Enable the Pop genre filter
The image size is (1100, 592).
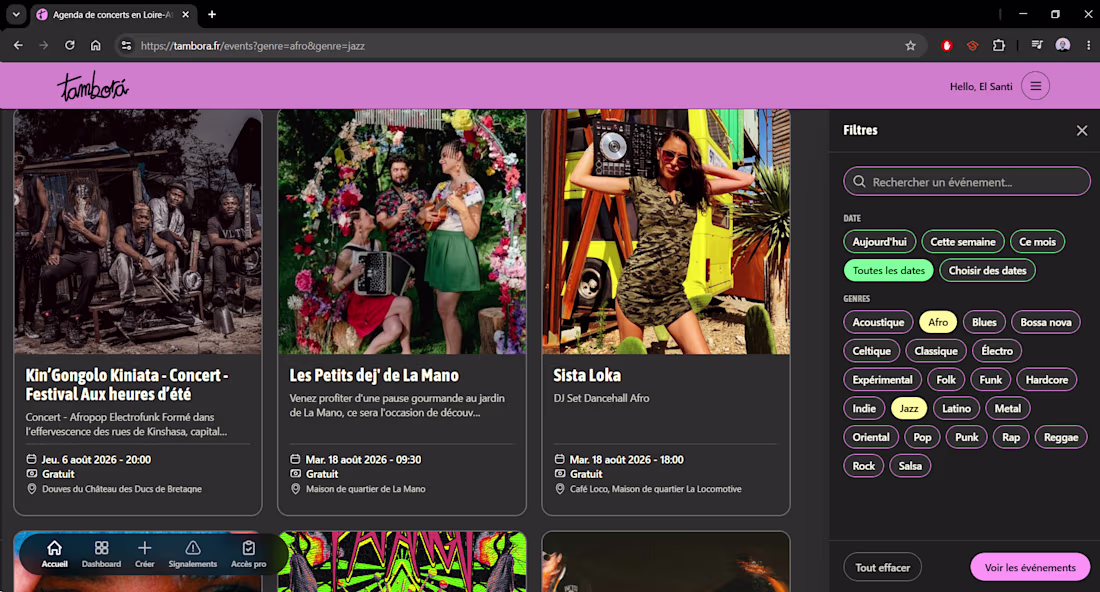click(922, 438)
